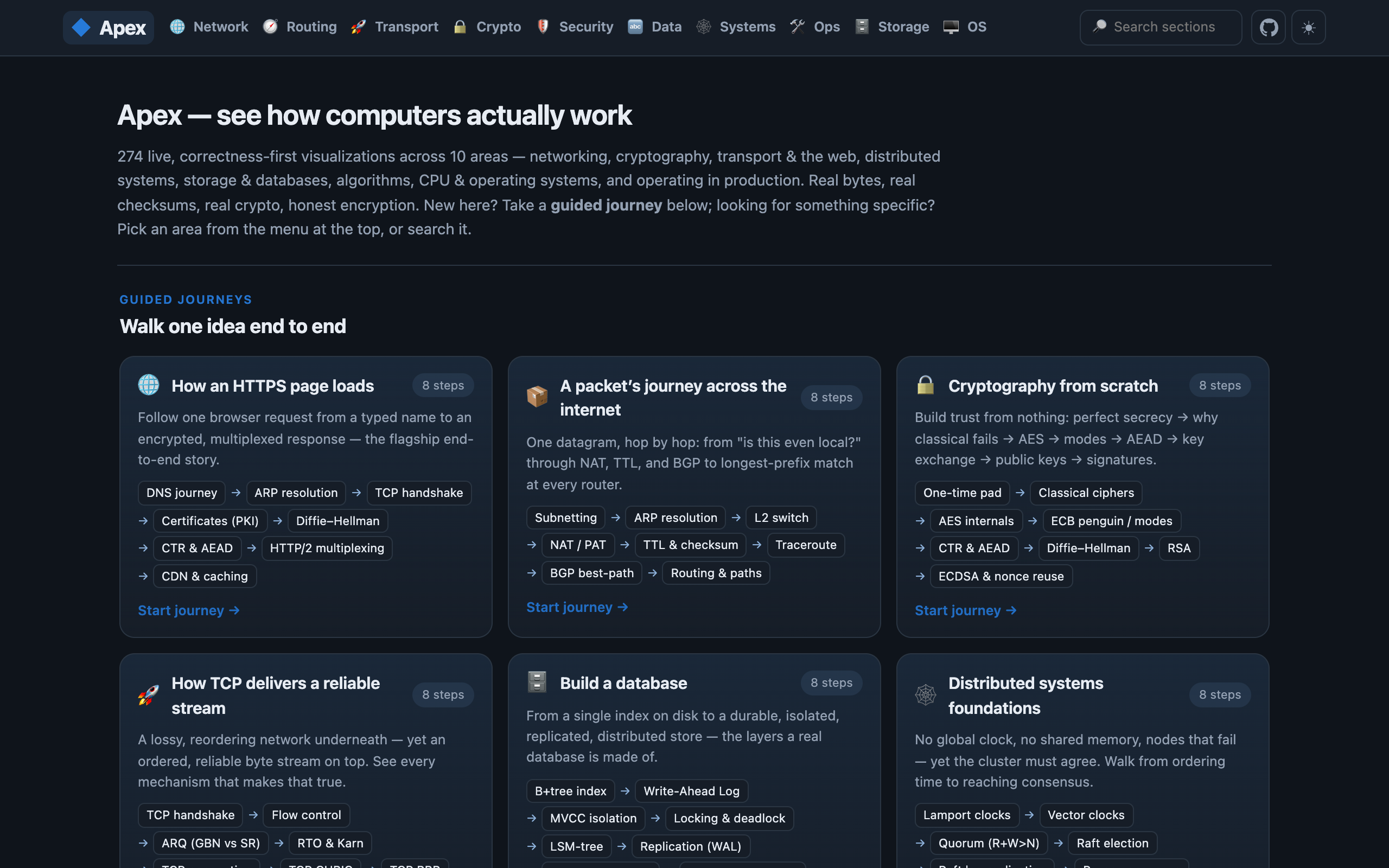Open the Traceroute step

click(x=806, y=545)
